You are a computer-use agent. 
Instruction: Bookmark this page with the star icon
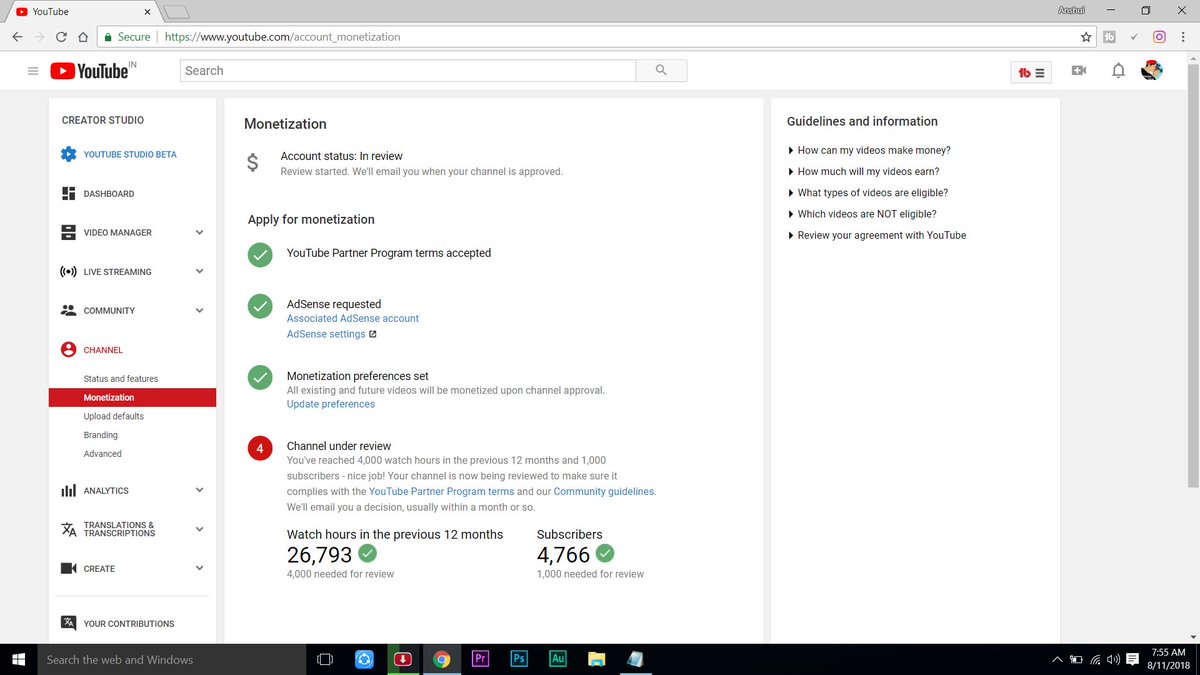pos(1086,37)
